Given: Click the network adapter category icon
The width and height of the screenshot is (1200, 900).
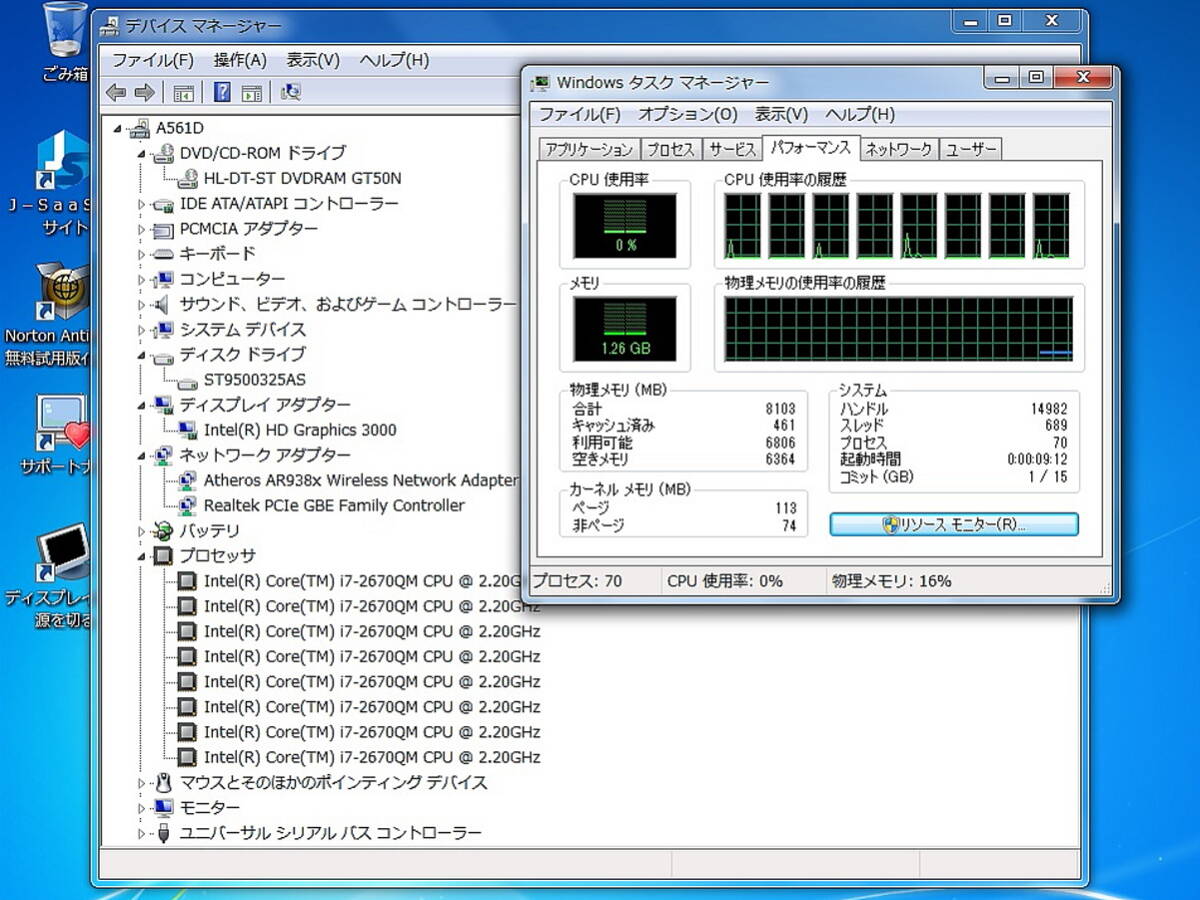Looking at the screenshot, I should coord(163,455).
